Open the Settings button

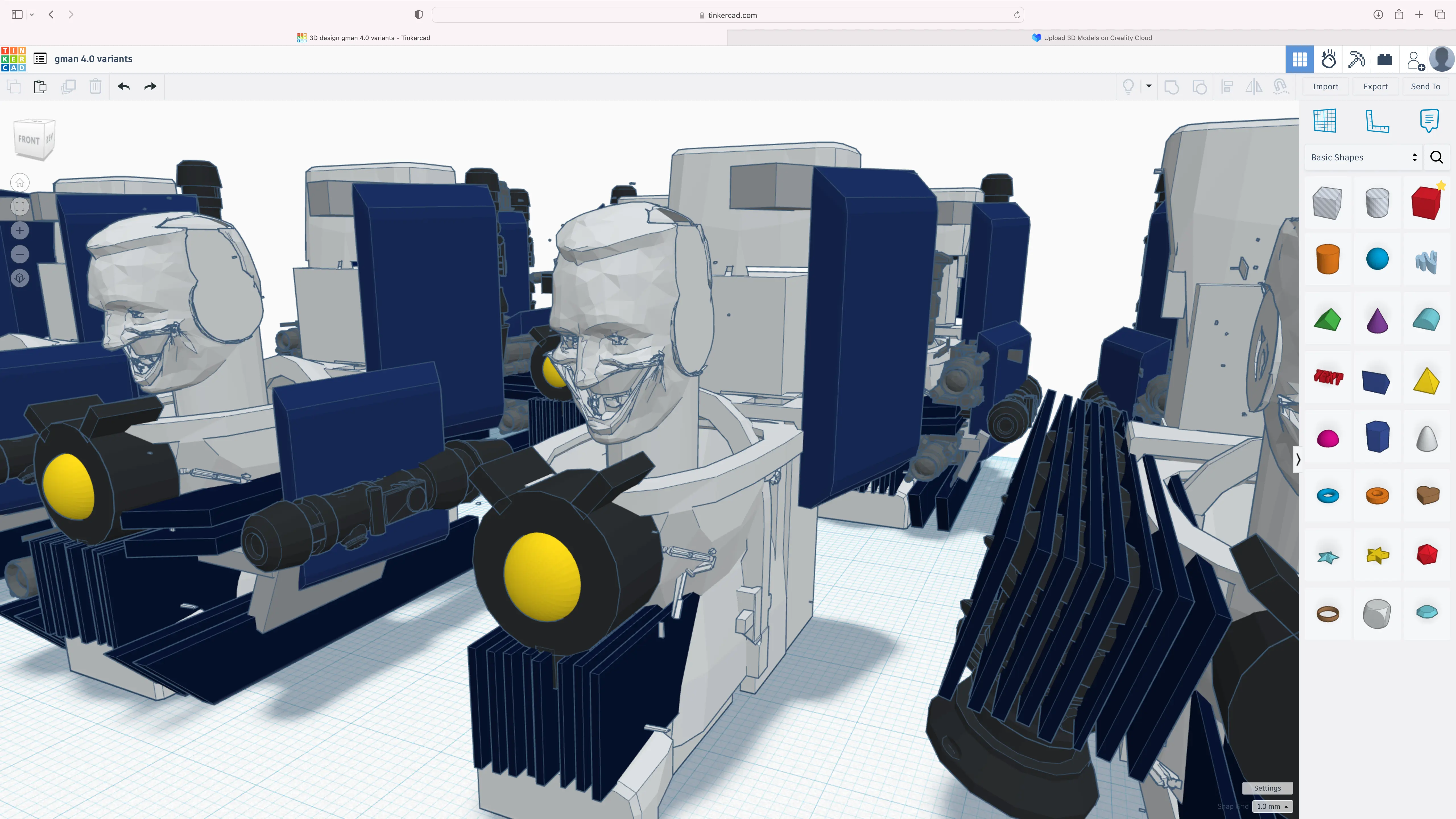click(x=1267, y=788)
